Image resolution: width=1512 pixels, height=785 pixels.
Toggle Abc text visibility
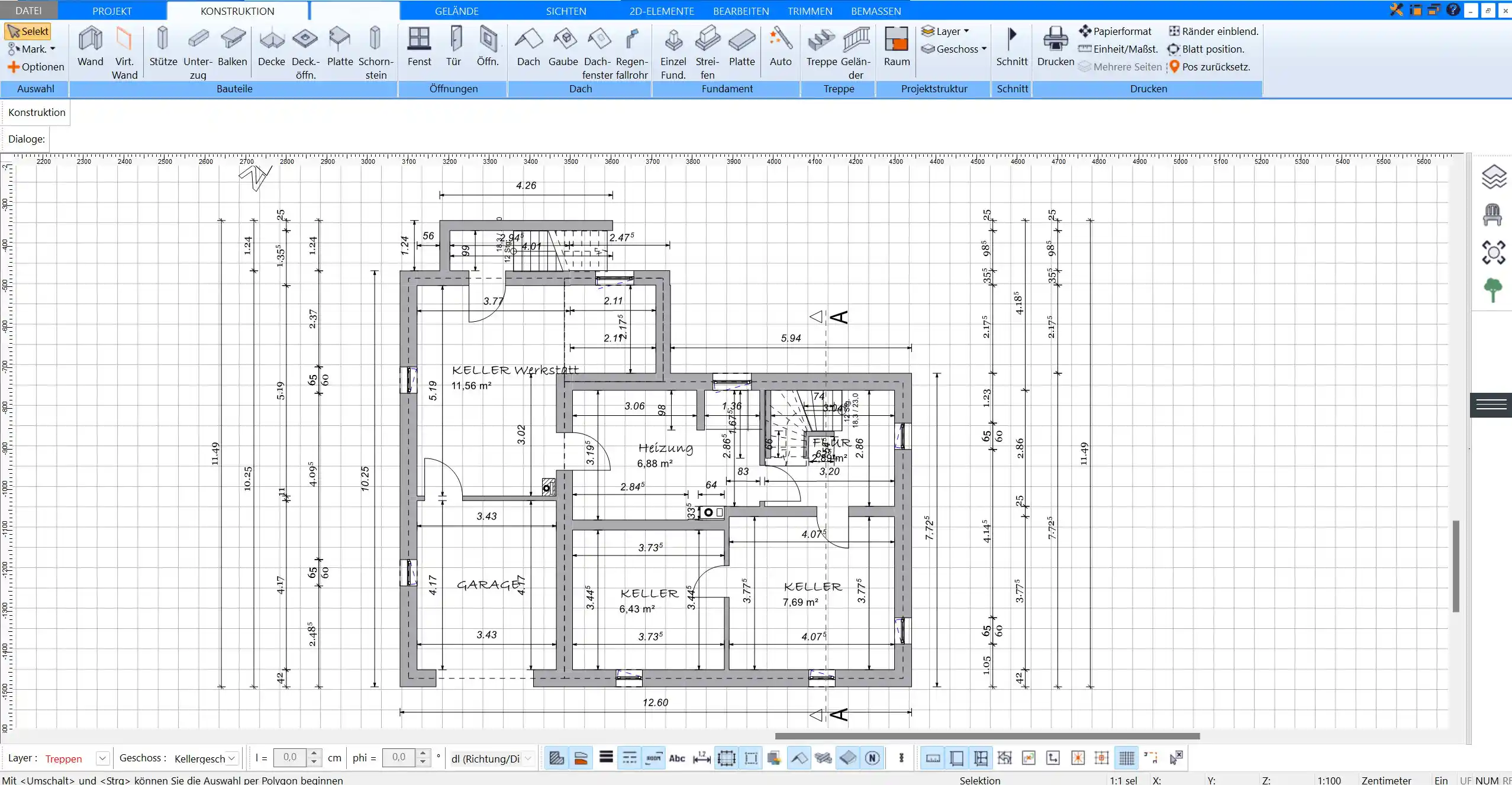pos(677,758)
